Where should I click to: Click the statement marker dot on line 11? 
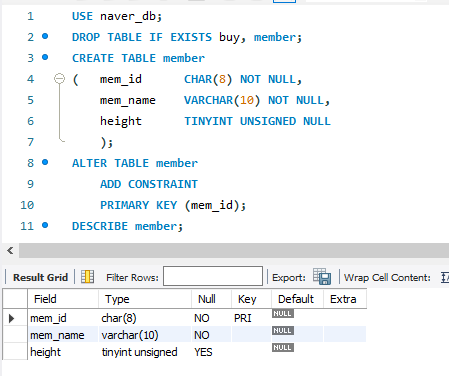click(x=45, y=225)
